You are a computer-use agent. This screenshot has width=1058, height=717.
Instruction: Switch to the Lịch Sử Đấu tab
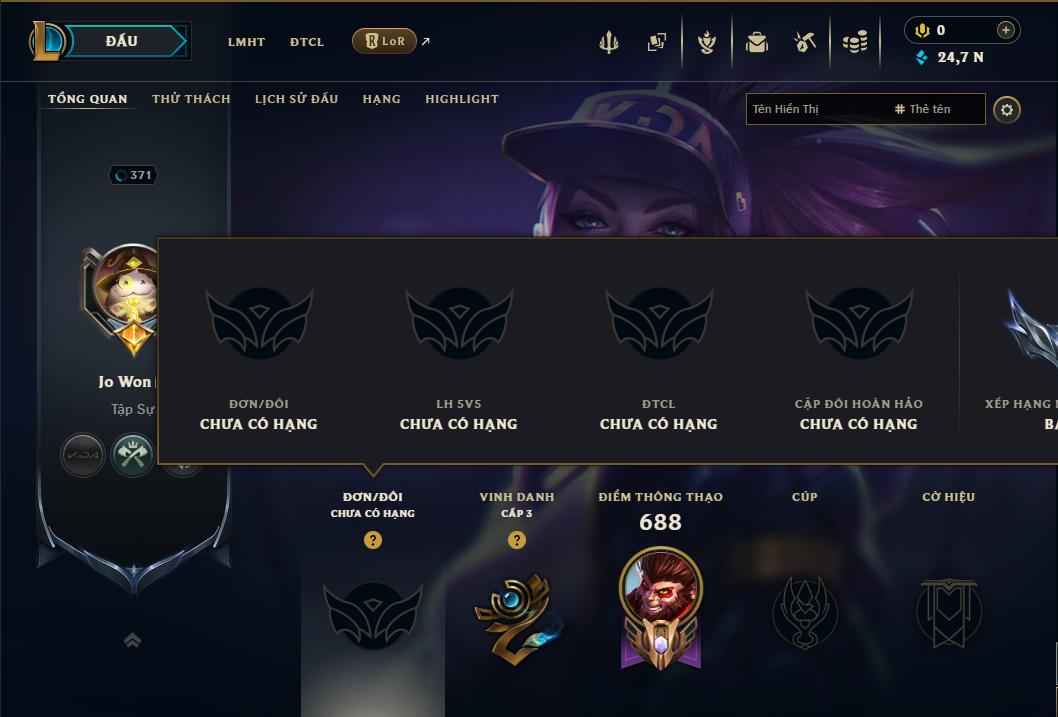pos(296,98)
